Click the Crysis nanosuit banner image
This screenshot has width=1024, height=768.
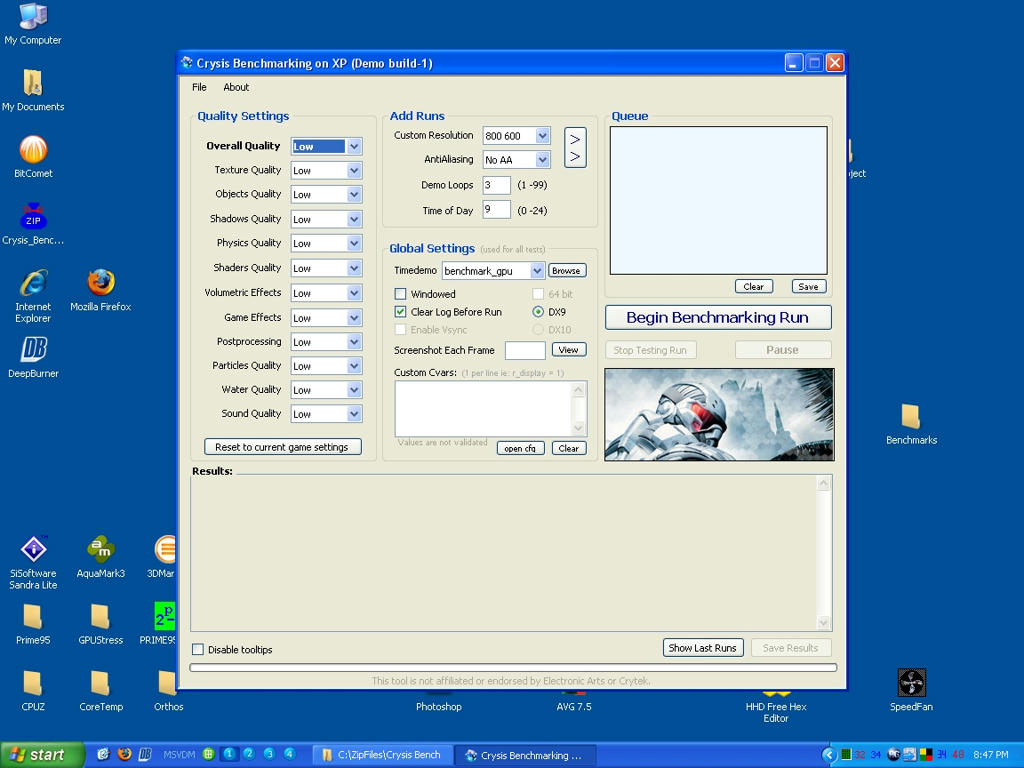(719, 415)
